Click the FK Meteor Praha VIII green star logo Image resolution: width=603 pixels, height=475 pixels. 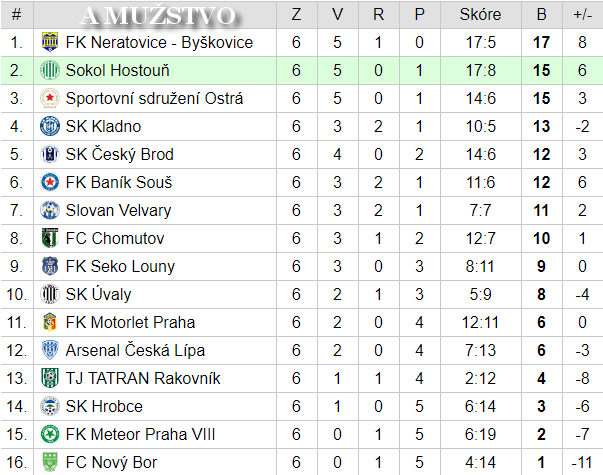coord(50,434)
